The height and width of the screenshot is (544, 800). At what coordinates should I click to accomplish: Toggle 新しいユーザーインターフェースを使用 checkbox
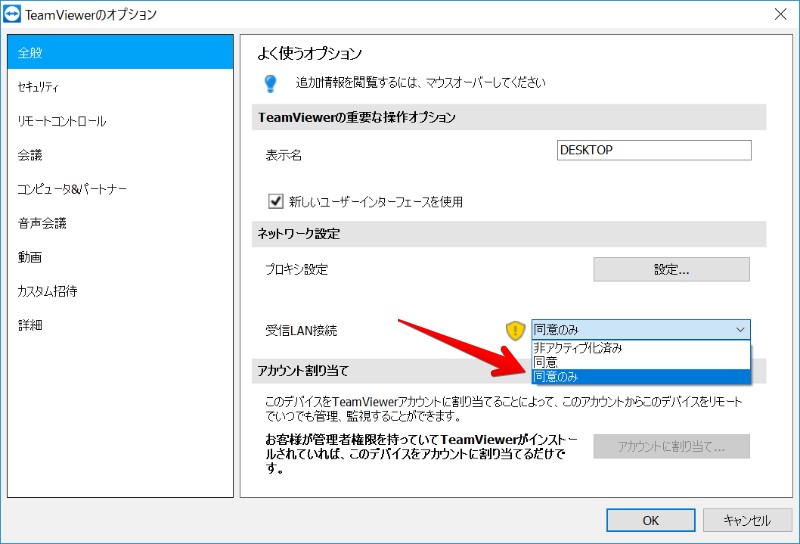point(276,201)
